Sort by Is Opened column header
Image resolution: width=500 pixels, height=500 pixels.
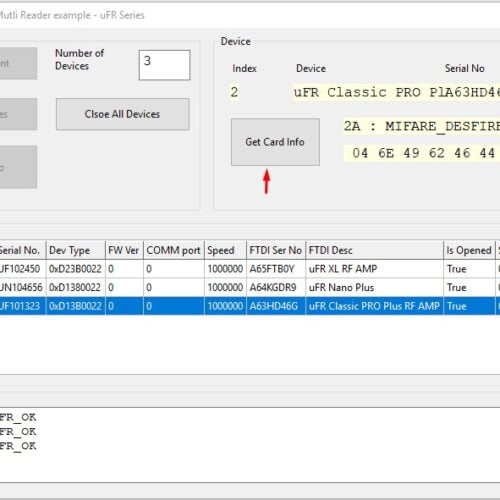click(470, 250)
